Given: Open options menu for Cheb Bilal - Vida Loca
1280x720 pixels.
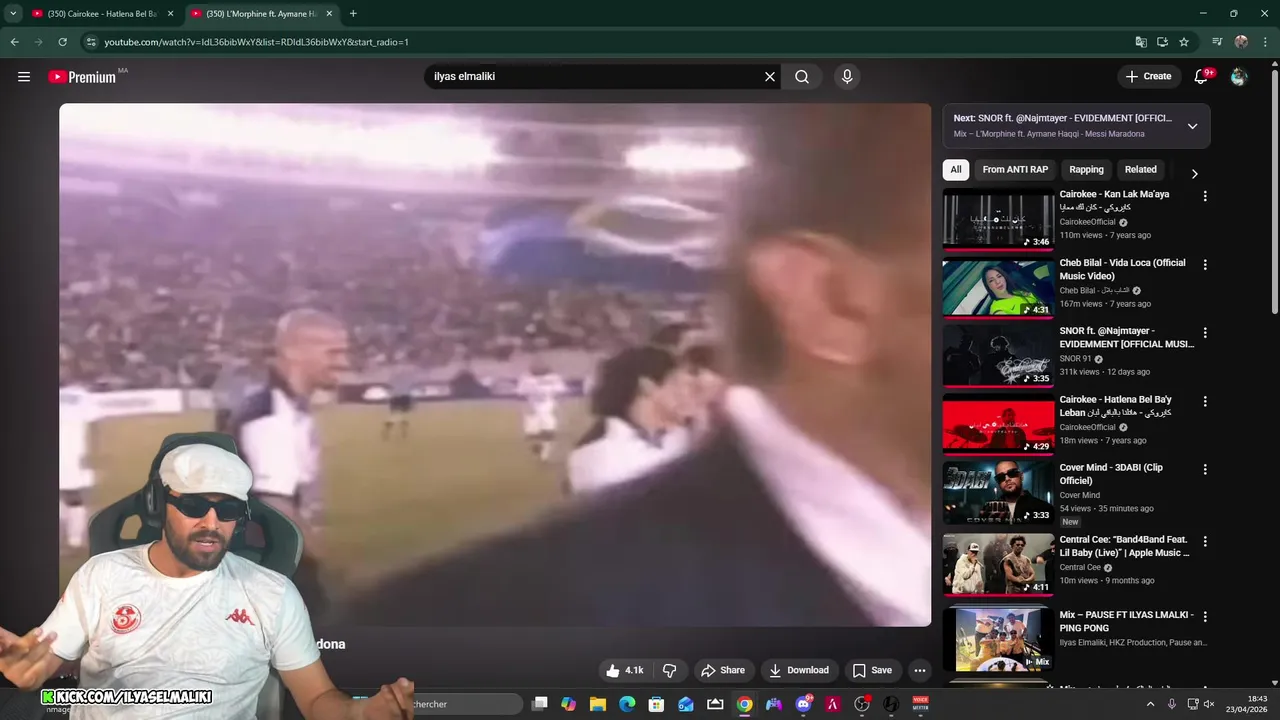Looking at the screenshot, I should [1205, 265].
